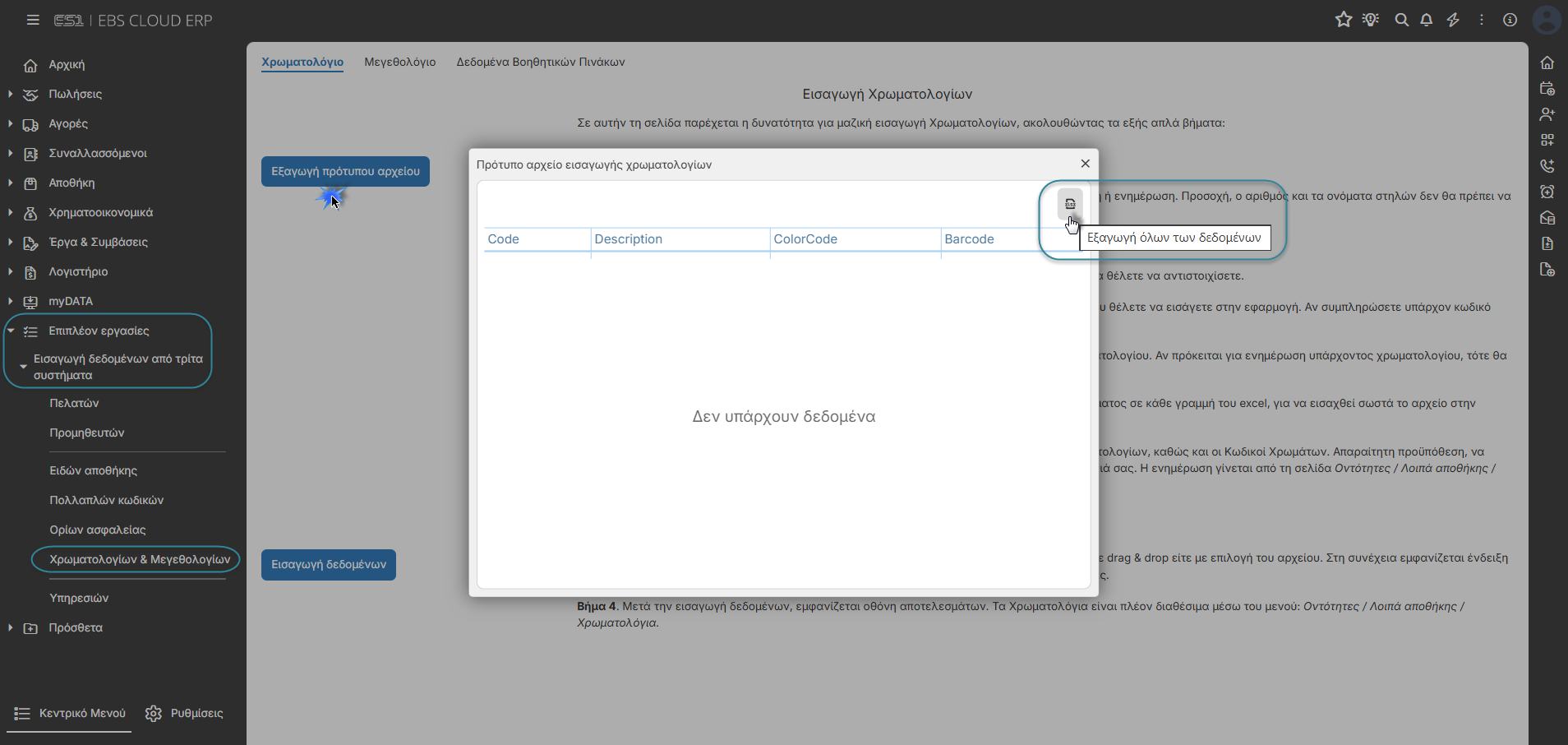1568x745 pixels.
Task: Close the Πρότυπο αρχείο dialog
Action: pyautogui.click(x=1085, y=164)
